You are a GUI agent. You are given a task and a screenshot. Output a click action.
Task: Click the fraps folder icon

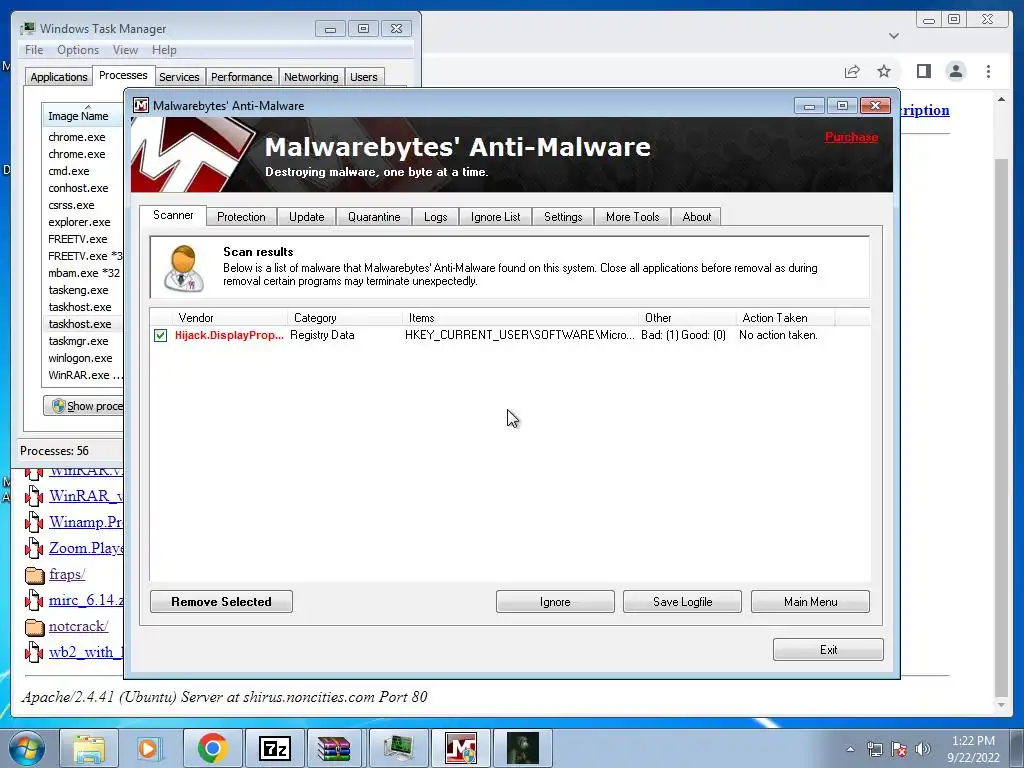[x=34, y=575]
